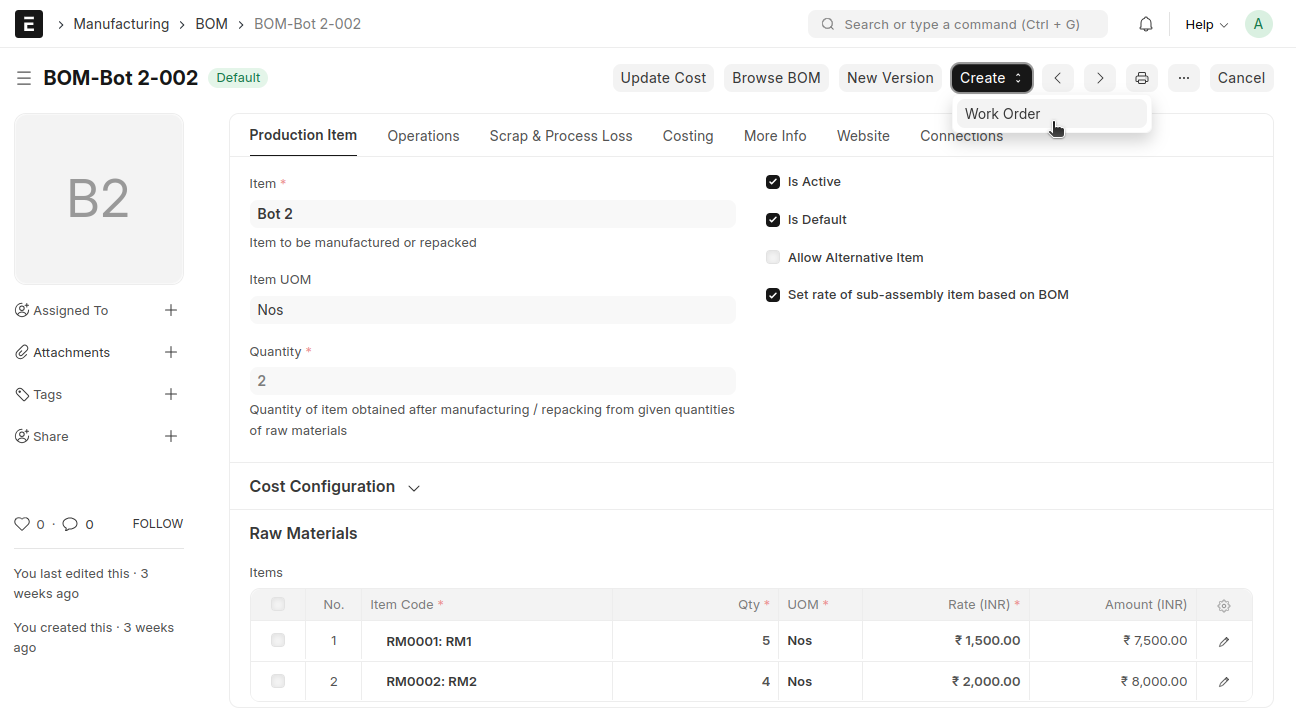Click the three-dots more options button
The image size is (1296, 722).
click(1184, 78)
